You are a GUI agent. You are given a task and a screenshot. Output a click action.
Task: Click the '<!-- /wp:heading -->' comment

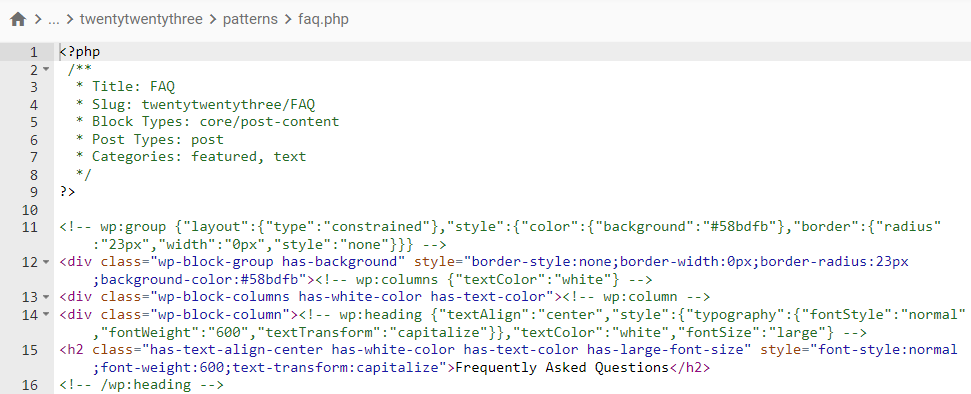point(142,385)
